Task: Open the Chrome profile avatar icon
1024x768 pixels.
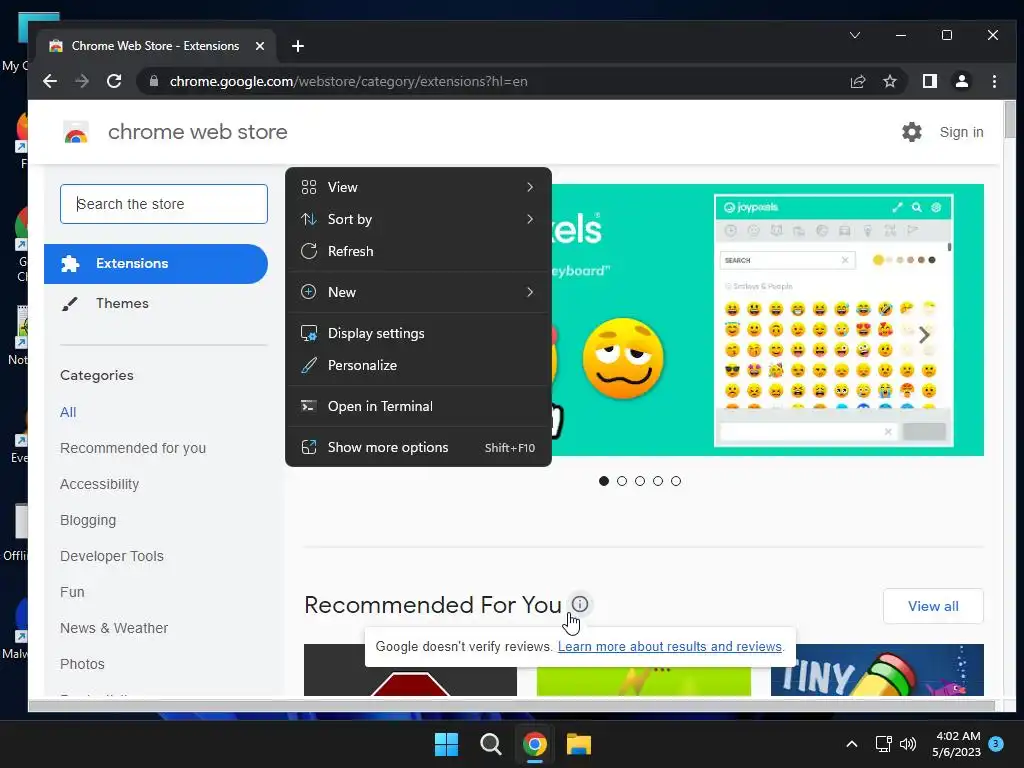Action: pos(961,81)
